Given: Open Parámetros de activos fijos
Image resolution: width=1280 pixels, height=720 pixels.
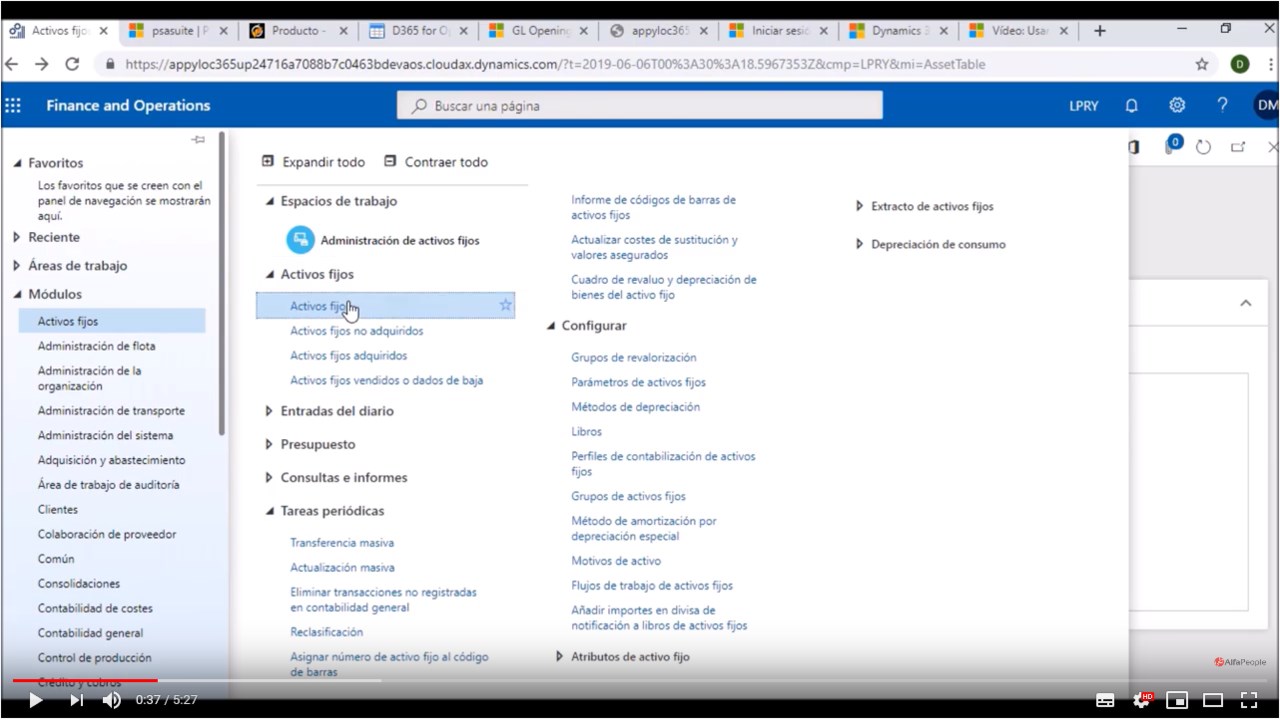Looking at the screenshot, I should click(x=638, y=382).
